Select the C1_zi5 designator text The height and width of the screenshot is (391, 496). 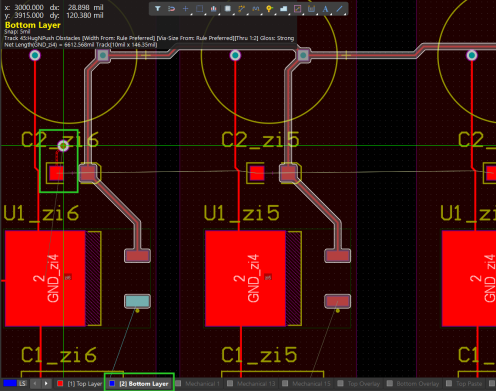[x=259, y=355]
